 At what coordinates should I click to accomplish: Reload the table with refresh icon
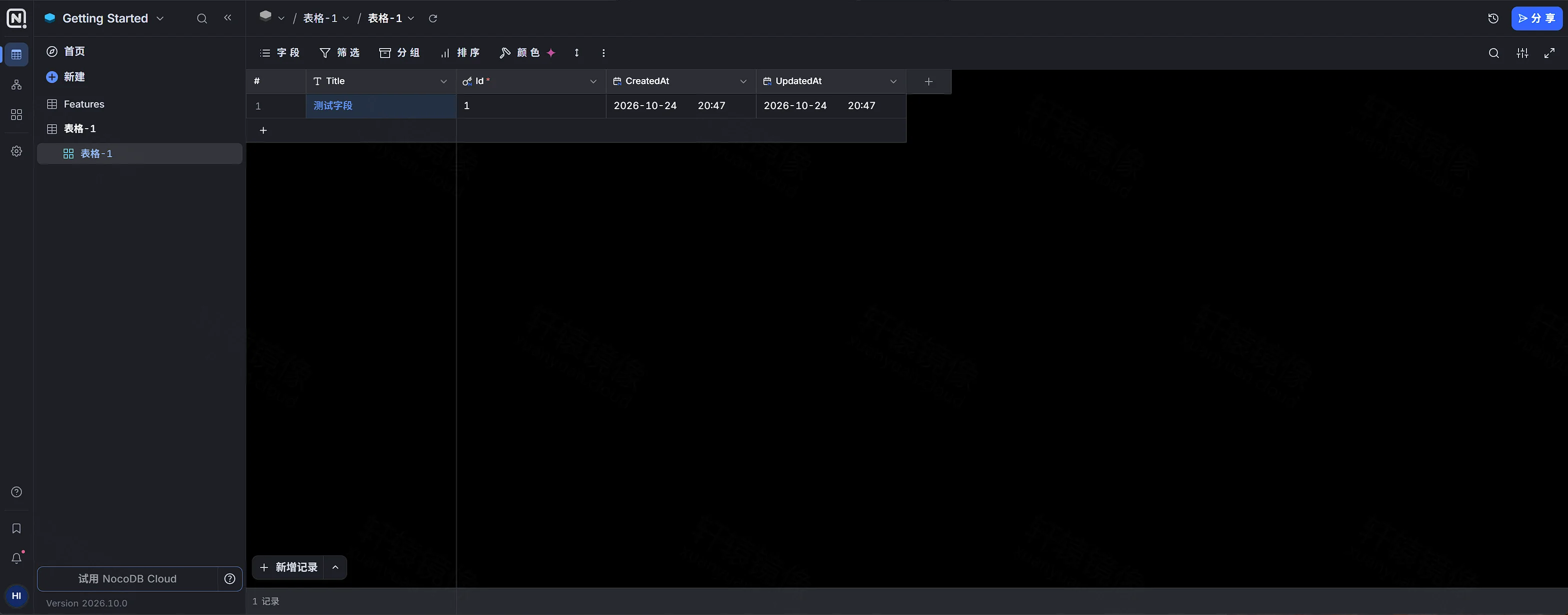[x=433, y=19]
